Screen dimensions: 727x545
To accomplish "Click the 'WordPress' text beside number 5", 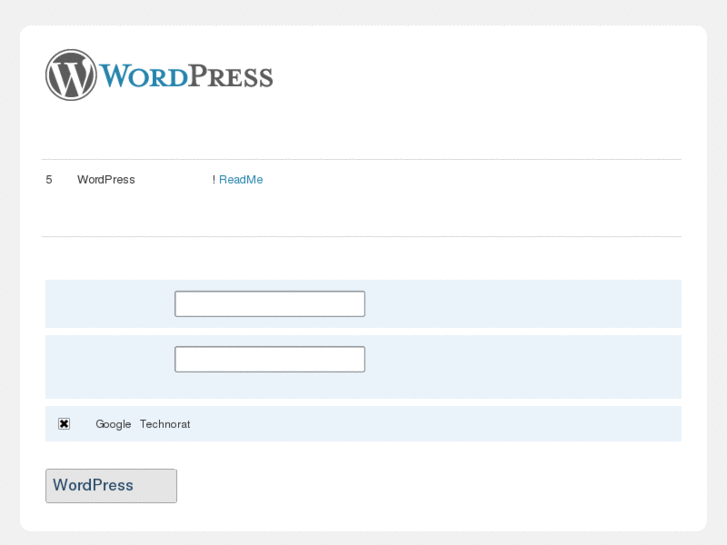I will click(106, 180).
